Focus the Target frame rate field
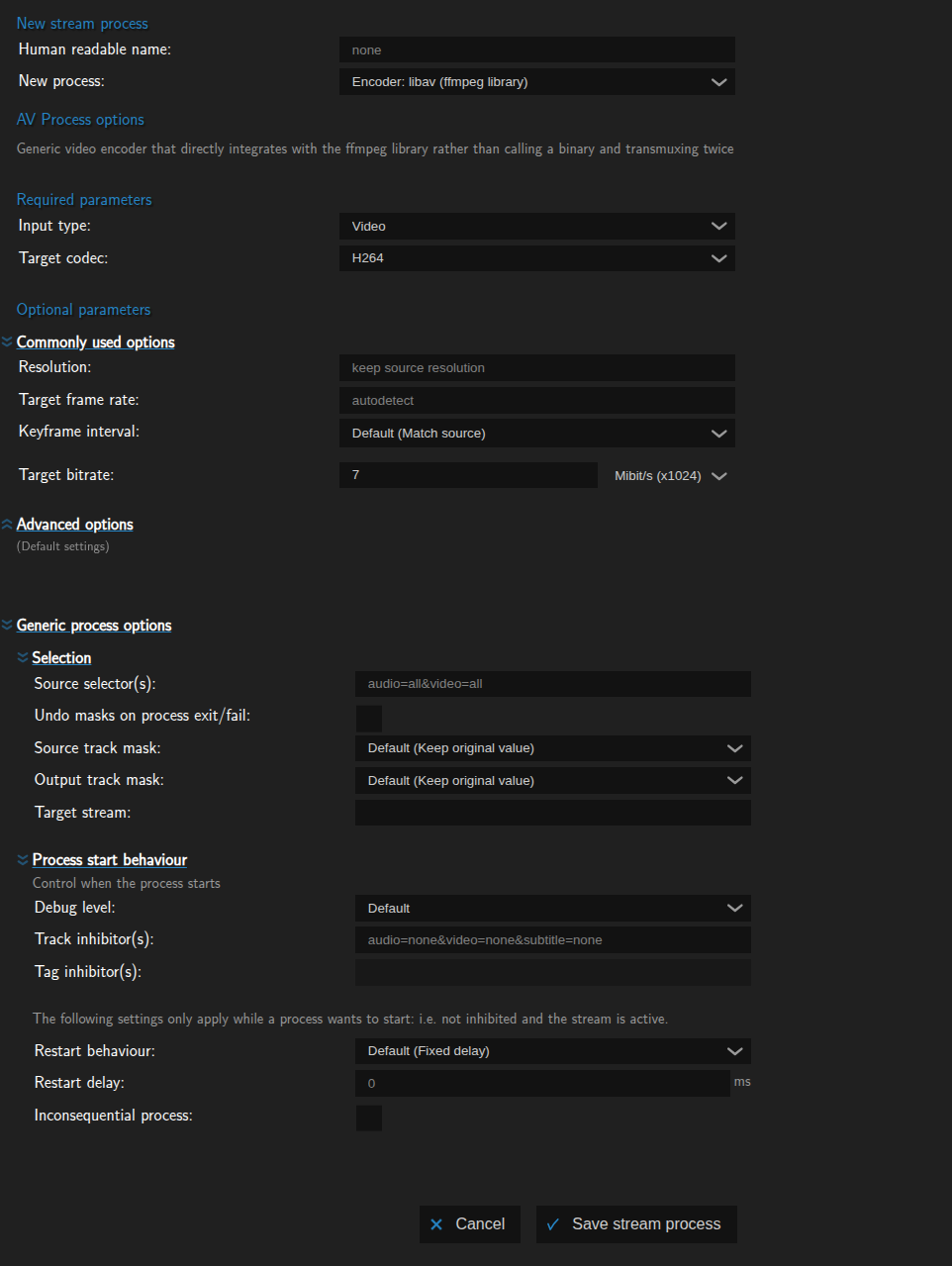 (x=537, y=401)
